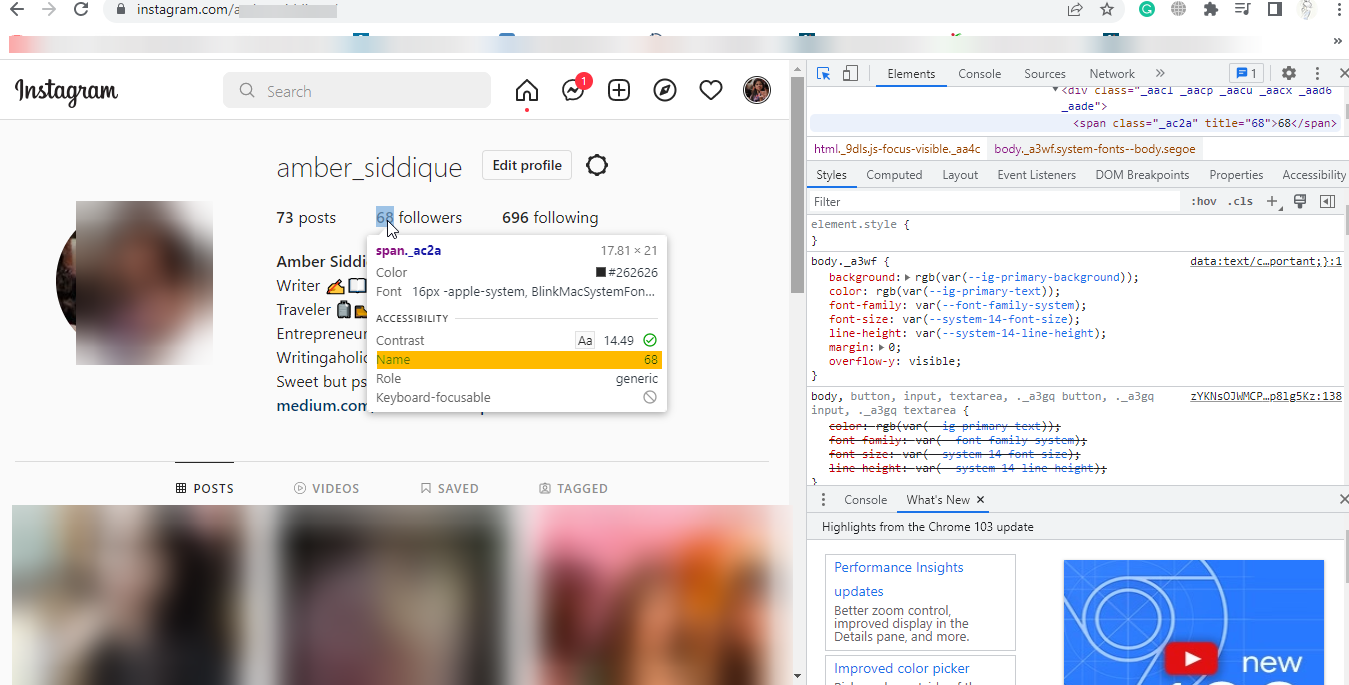The width and height of the screenshot is (1349, 685).
Task: Open the Grammarly extension icon
Action: pyautogui.click(x=1147, y=9)
